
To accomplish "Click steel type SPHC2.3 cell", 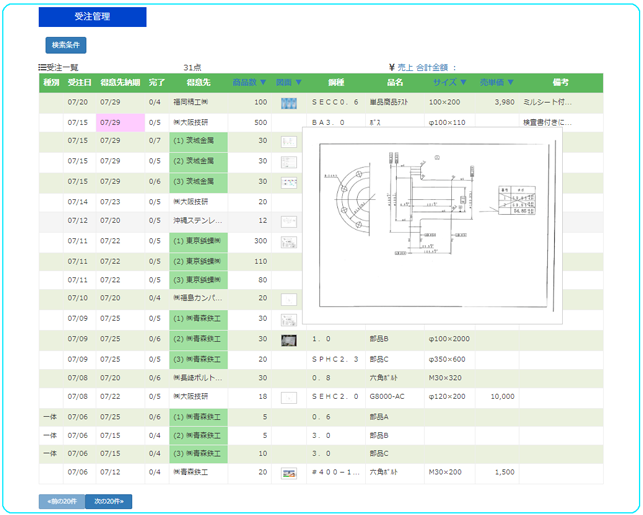I will click(x=336, y=360).
